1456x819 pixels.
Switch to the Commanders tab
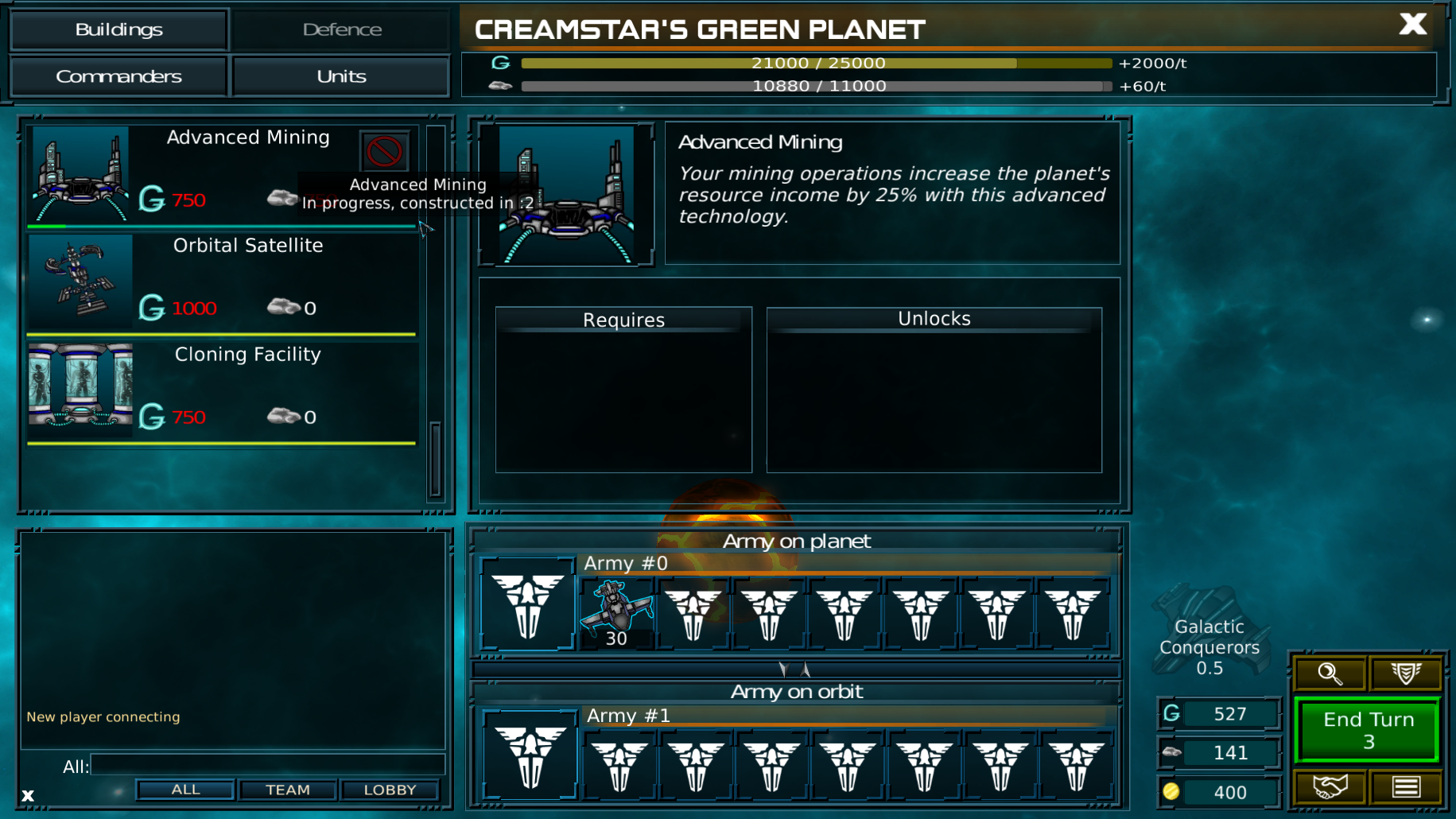[x=119, y=76]
